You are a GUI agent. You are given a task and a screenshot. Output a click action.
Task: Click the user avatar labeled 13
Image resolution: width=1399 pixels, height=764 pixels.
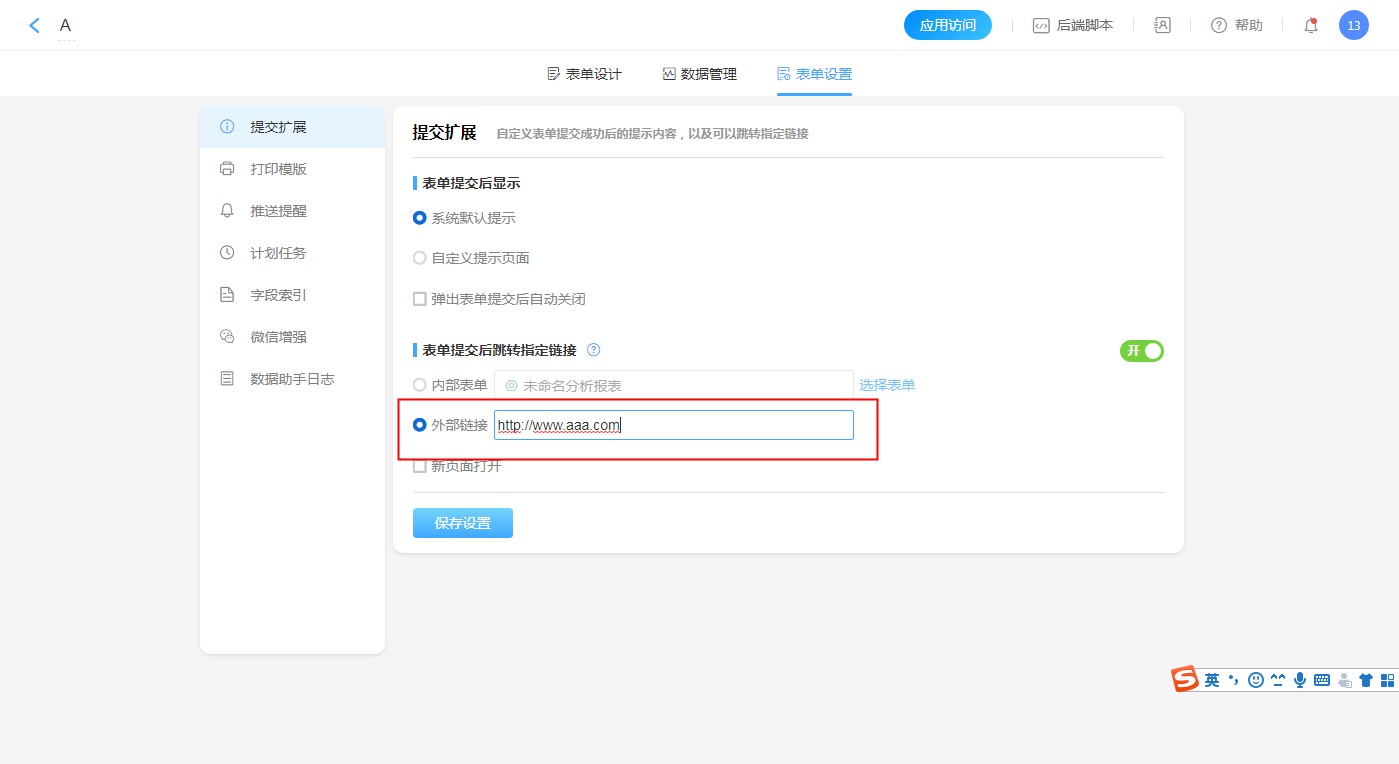point(1353,26)
